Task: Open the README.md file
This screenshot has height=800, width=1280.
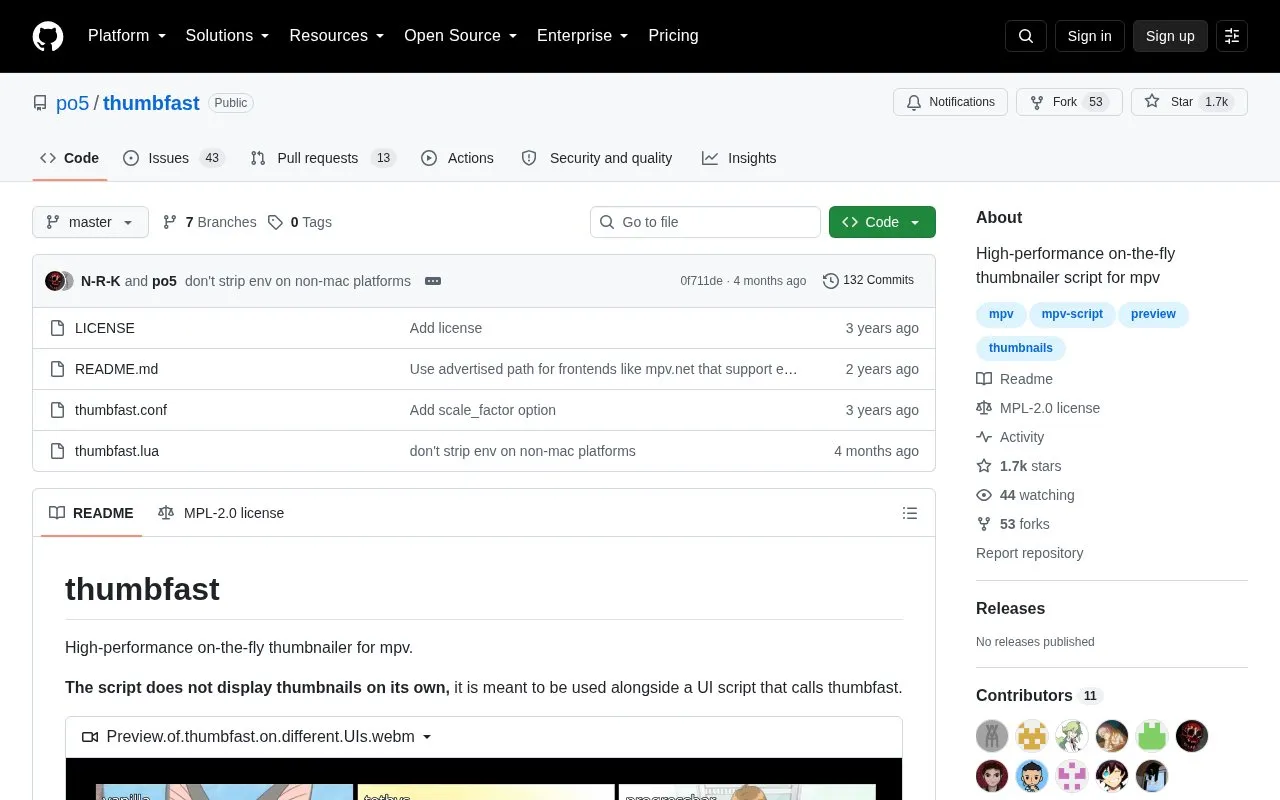Action: [x=116, y=369]
